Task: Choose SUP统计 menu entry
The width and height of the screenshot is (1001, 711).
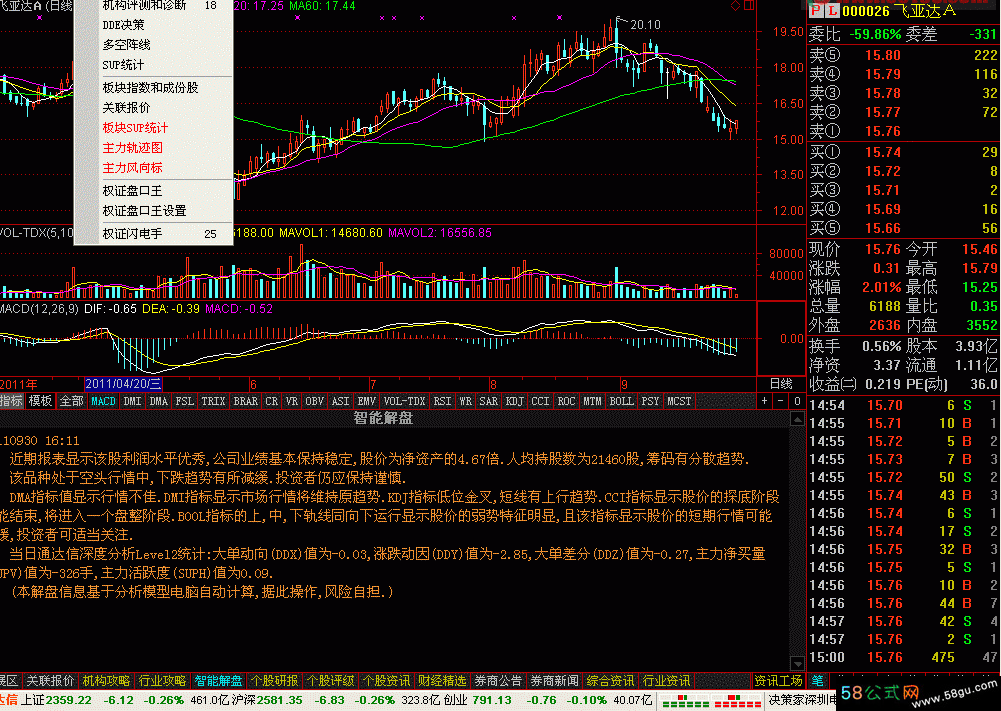Action: 153,64
